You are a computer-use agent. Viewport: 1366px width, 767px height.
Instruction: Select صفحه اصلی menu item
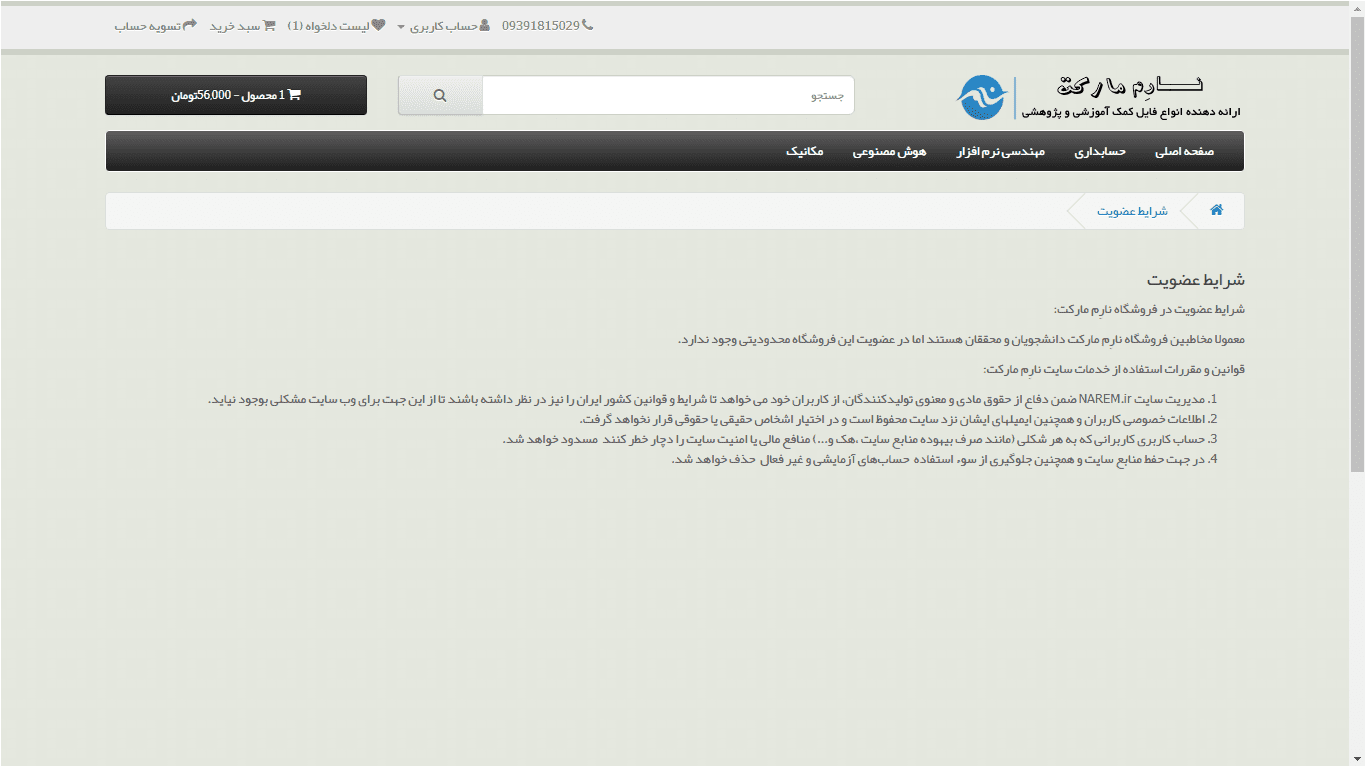1184,152
